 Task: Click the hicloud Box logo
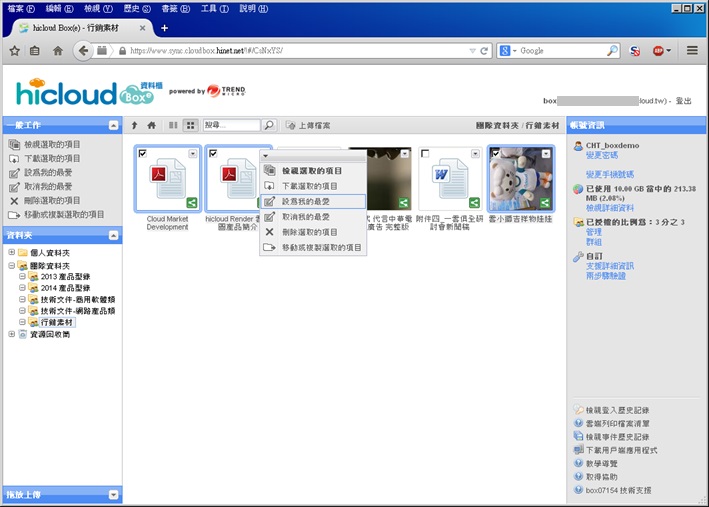[x=89, y=92]
